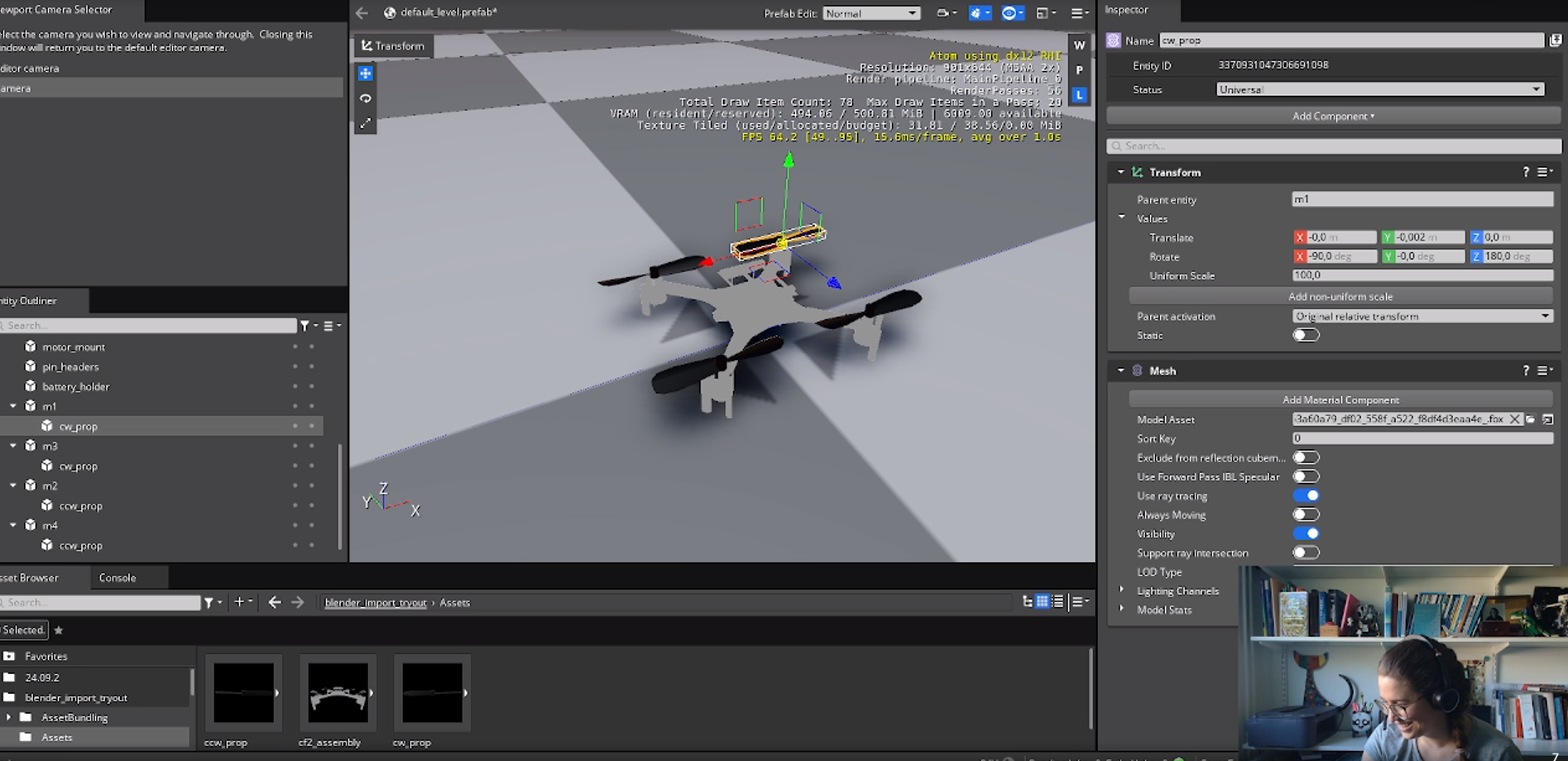Switch Asset Browser to list view icon
The width and height of the screenshot is (1568, 761).
(x=1057, y=601)
